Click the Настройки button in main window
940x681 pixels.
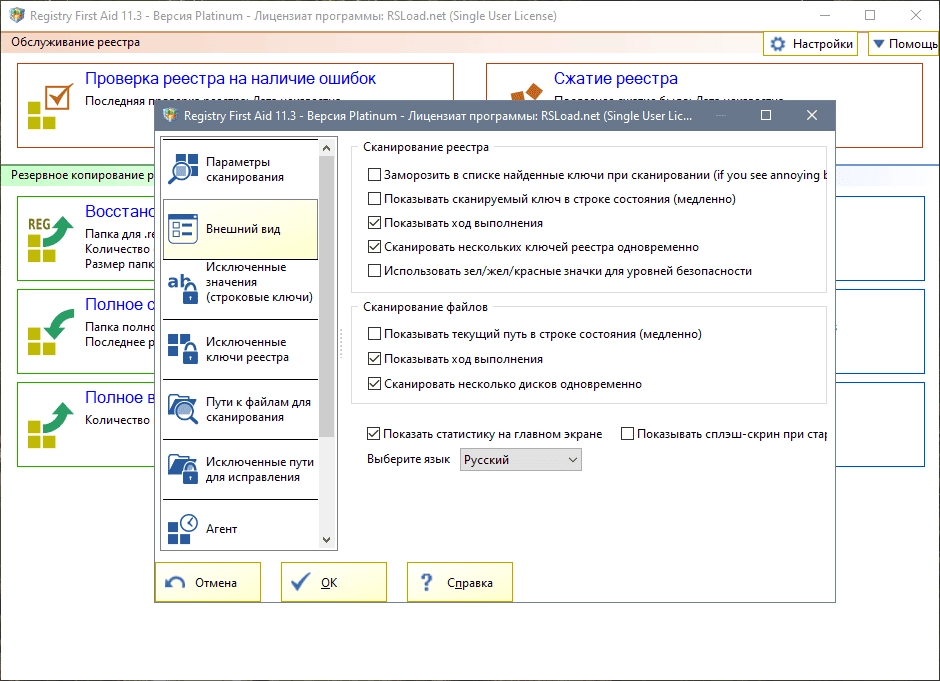click(811, 44)
